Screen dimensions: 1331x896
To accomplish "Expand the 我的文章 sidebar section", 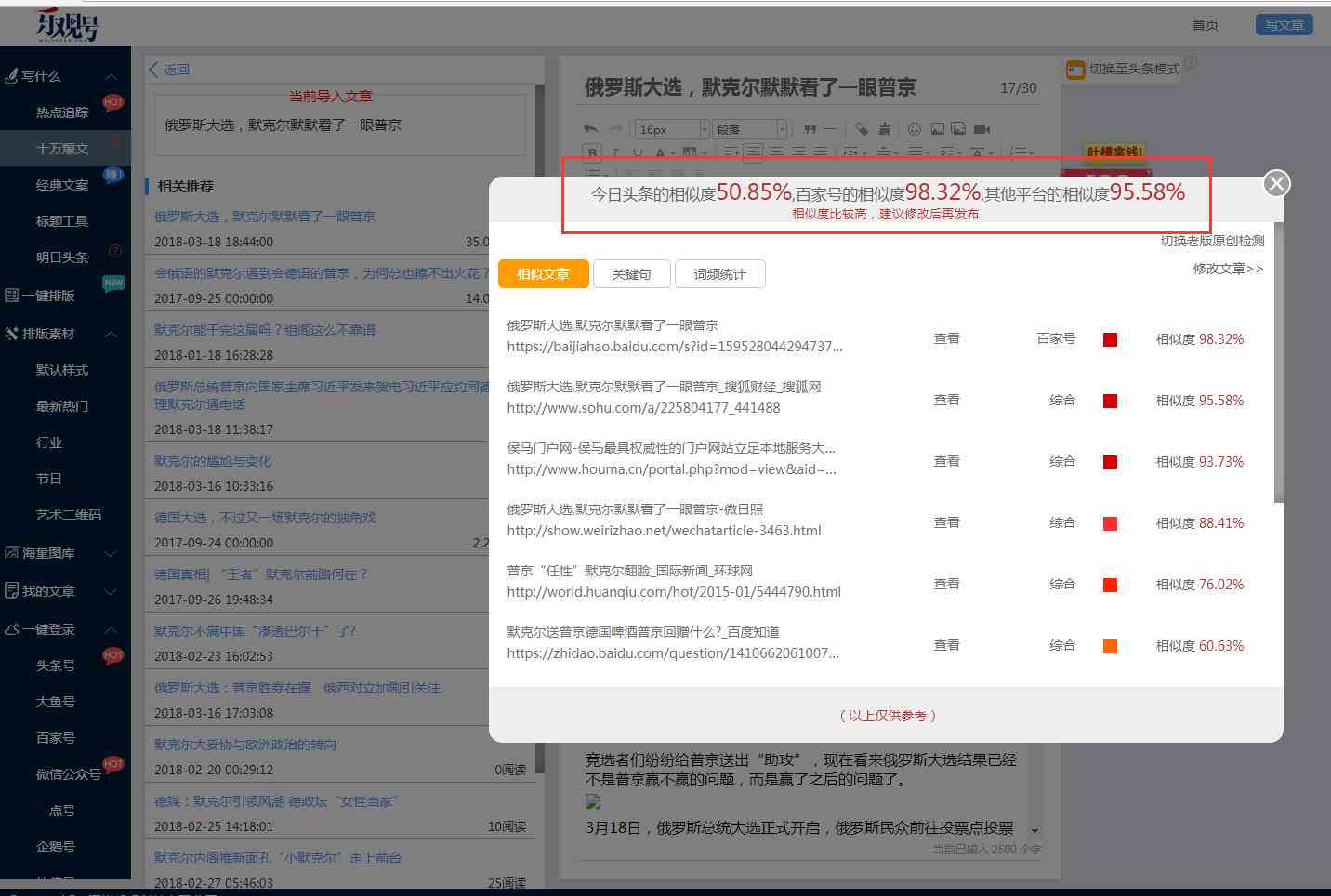I will click(111, 591).
